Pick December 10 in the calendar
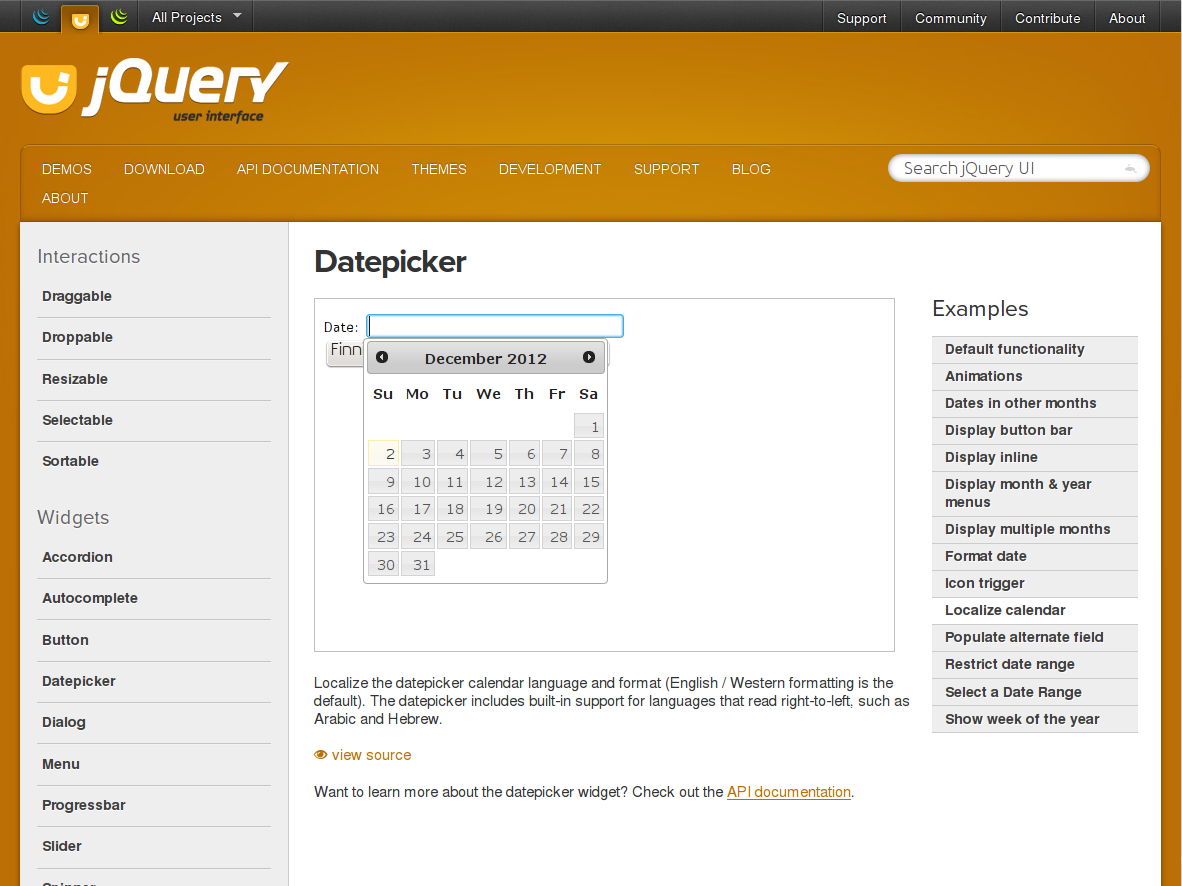This screenshot has width=1182, height=886. click(x=418, y=481)
